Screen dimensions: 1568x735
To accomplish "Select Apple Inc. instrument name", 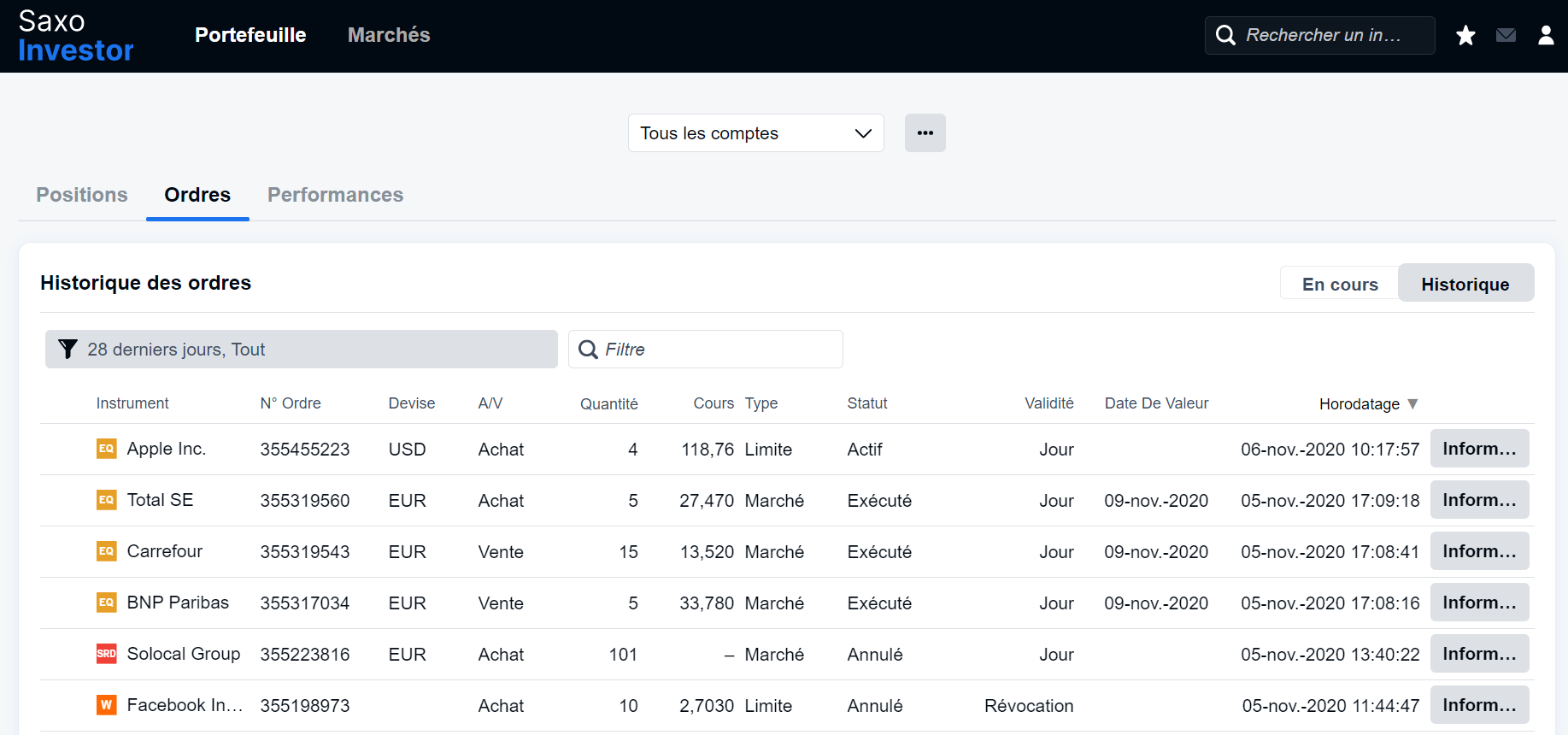I will [167, 449].
